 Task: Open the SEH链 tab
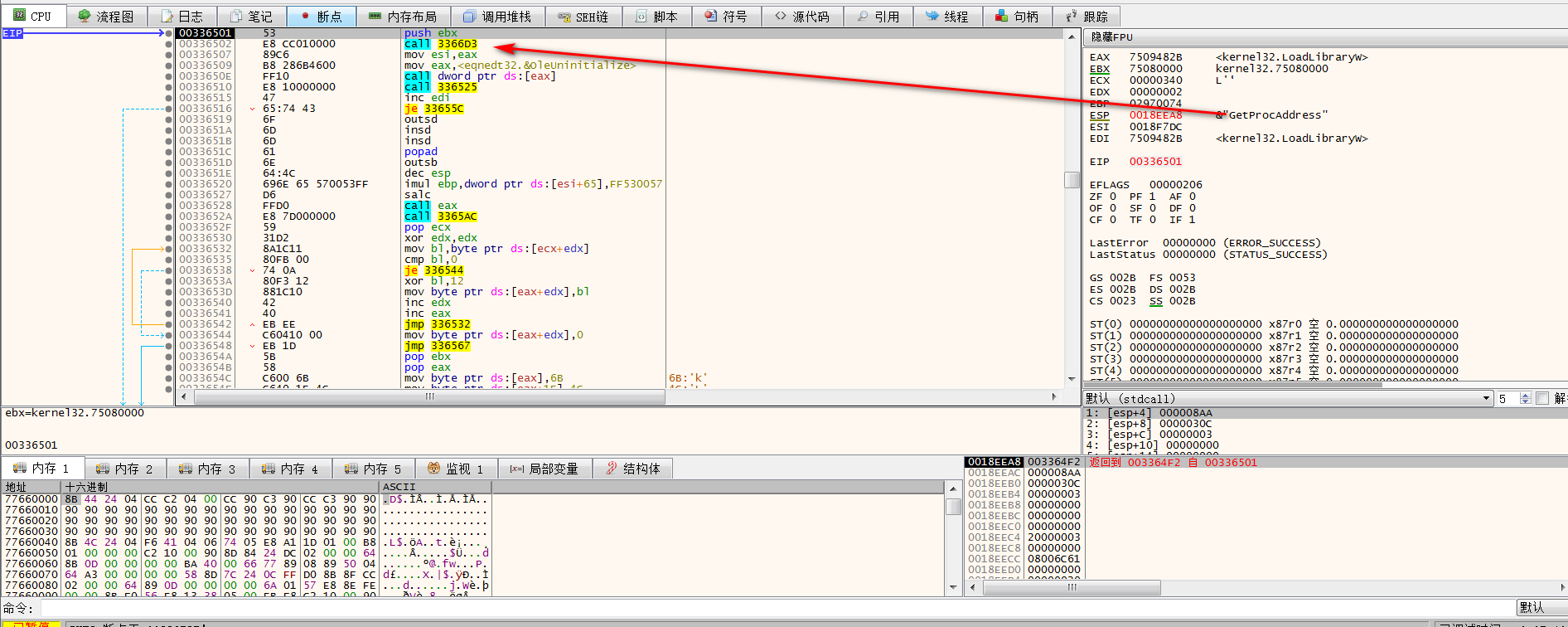tap(583, 17)
